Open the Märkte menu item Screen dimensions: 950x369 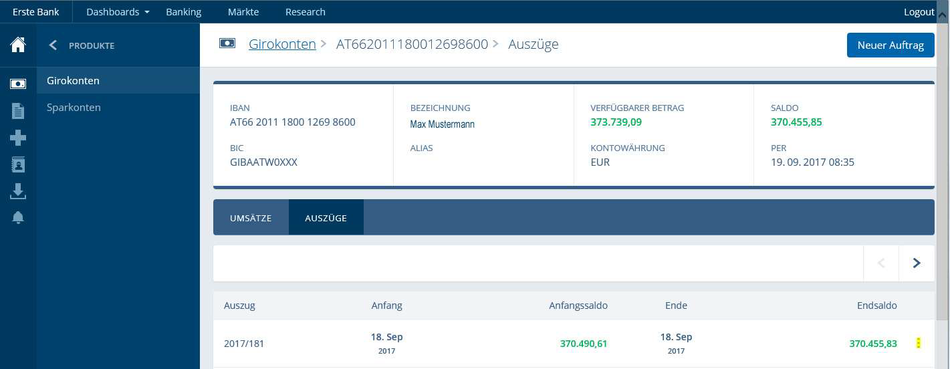coord(244,12)
